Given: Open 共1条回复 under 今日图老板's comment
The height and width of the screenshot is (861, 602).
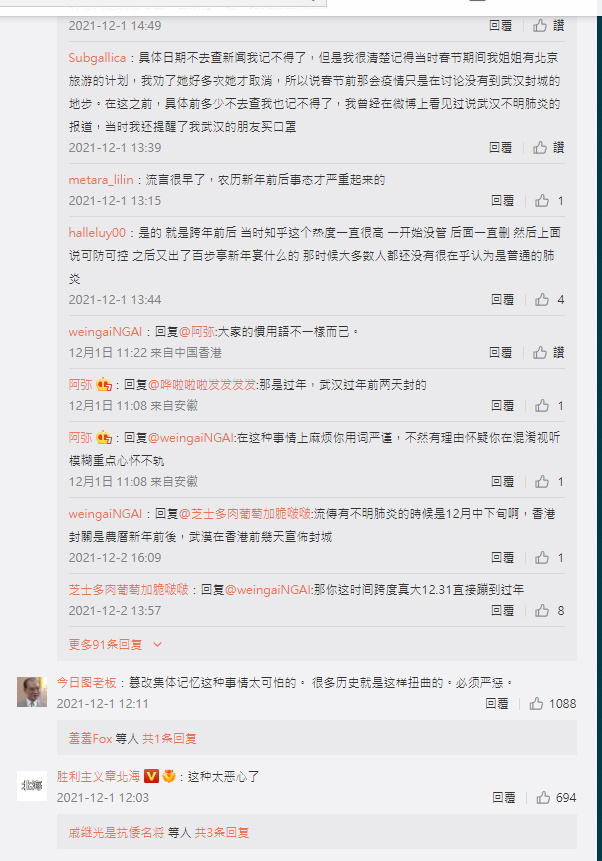Looking at the screenshot, I should pyautogui.click(x=169, y=739).
